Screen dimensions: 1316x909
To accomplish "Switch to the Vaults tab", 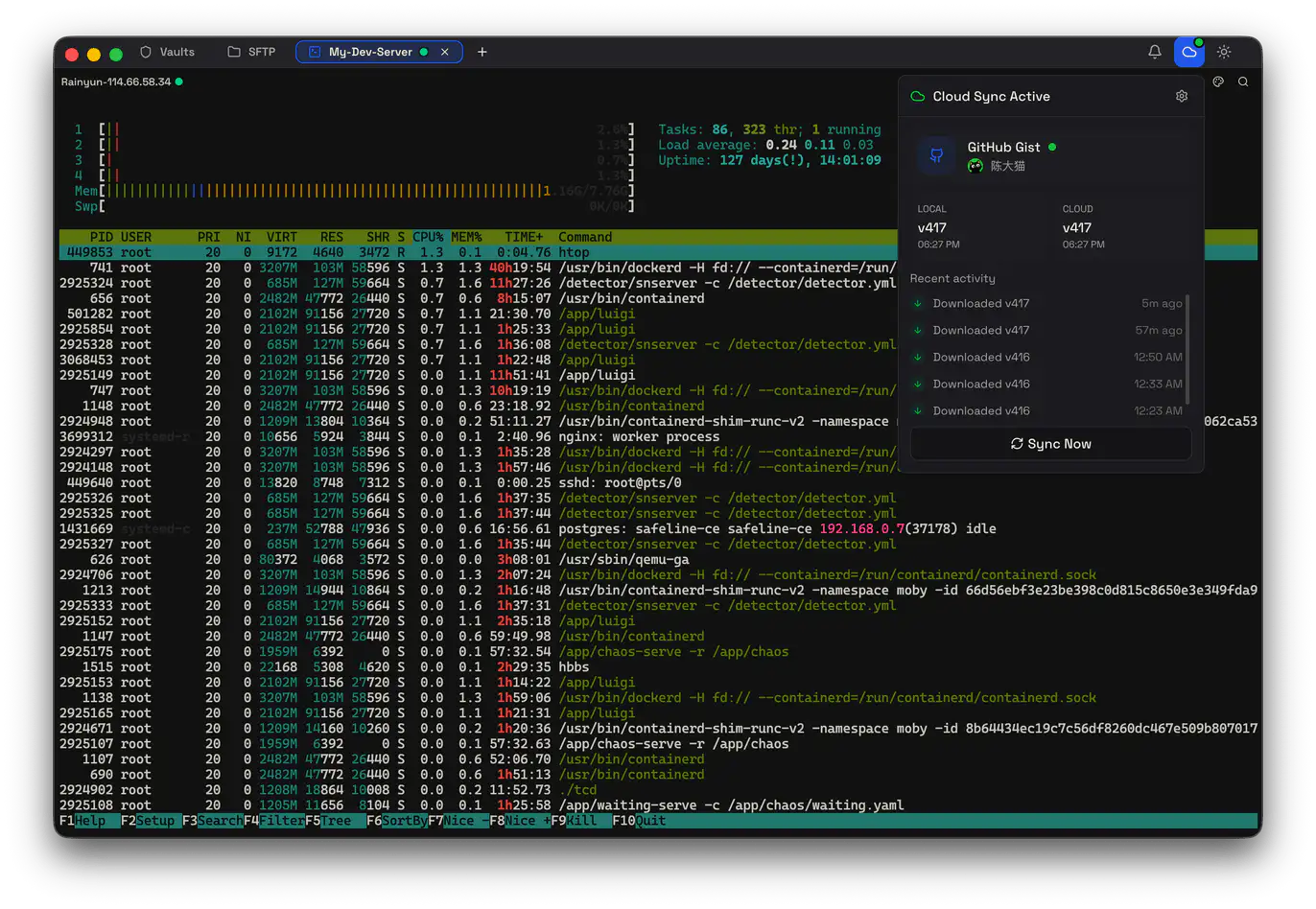I will 167,52.
